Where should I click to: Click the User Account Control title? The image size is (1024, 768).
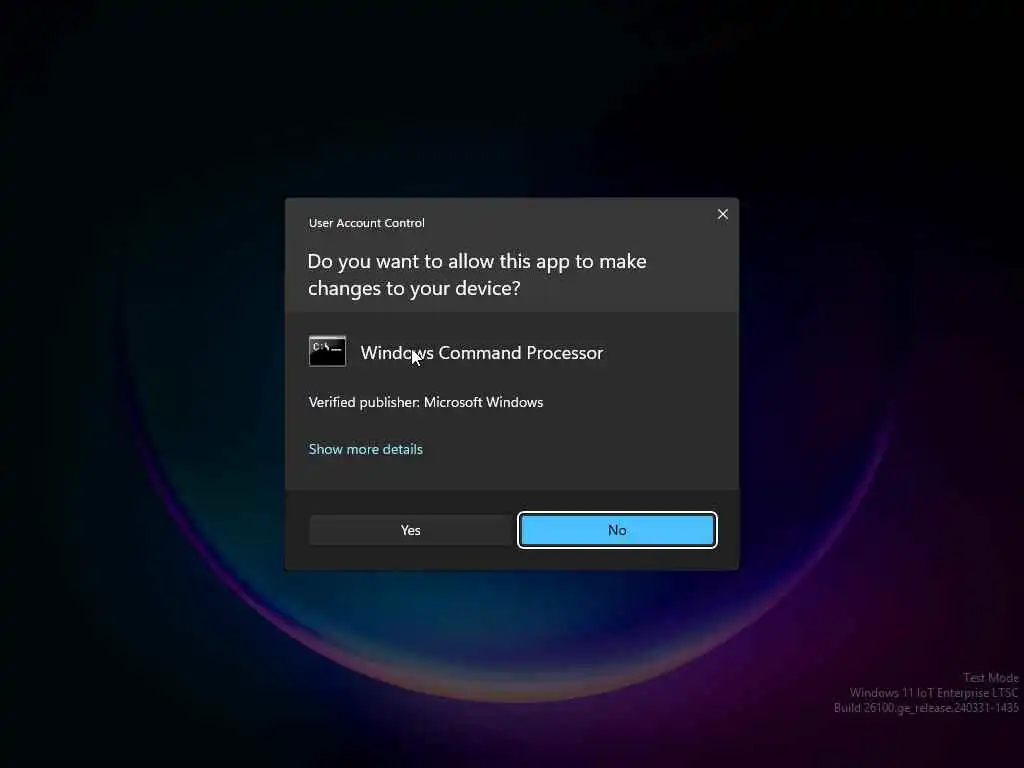[x=366, y=223]
